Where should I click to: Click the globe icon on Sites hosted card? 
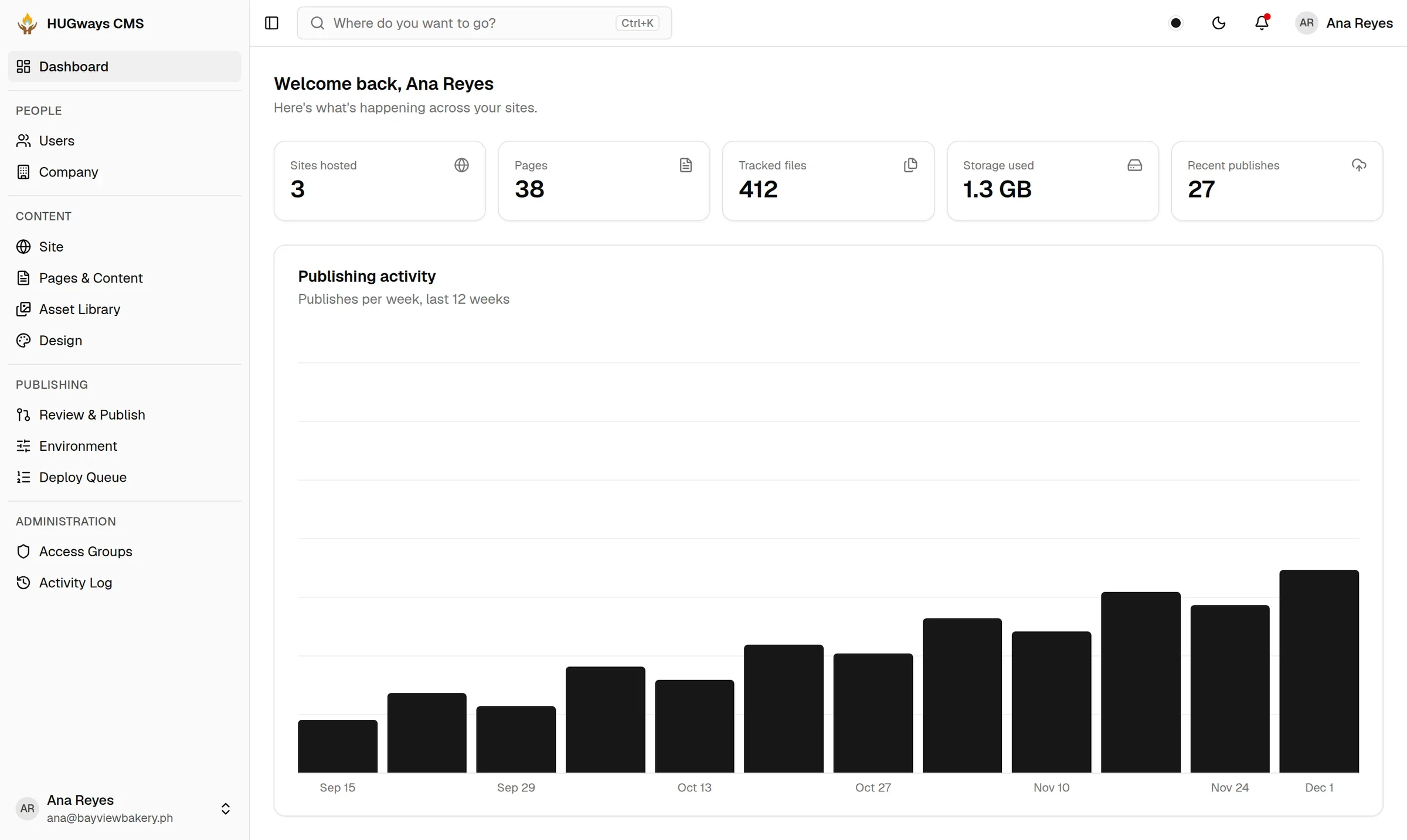pos(461,165)
